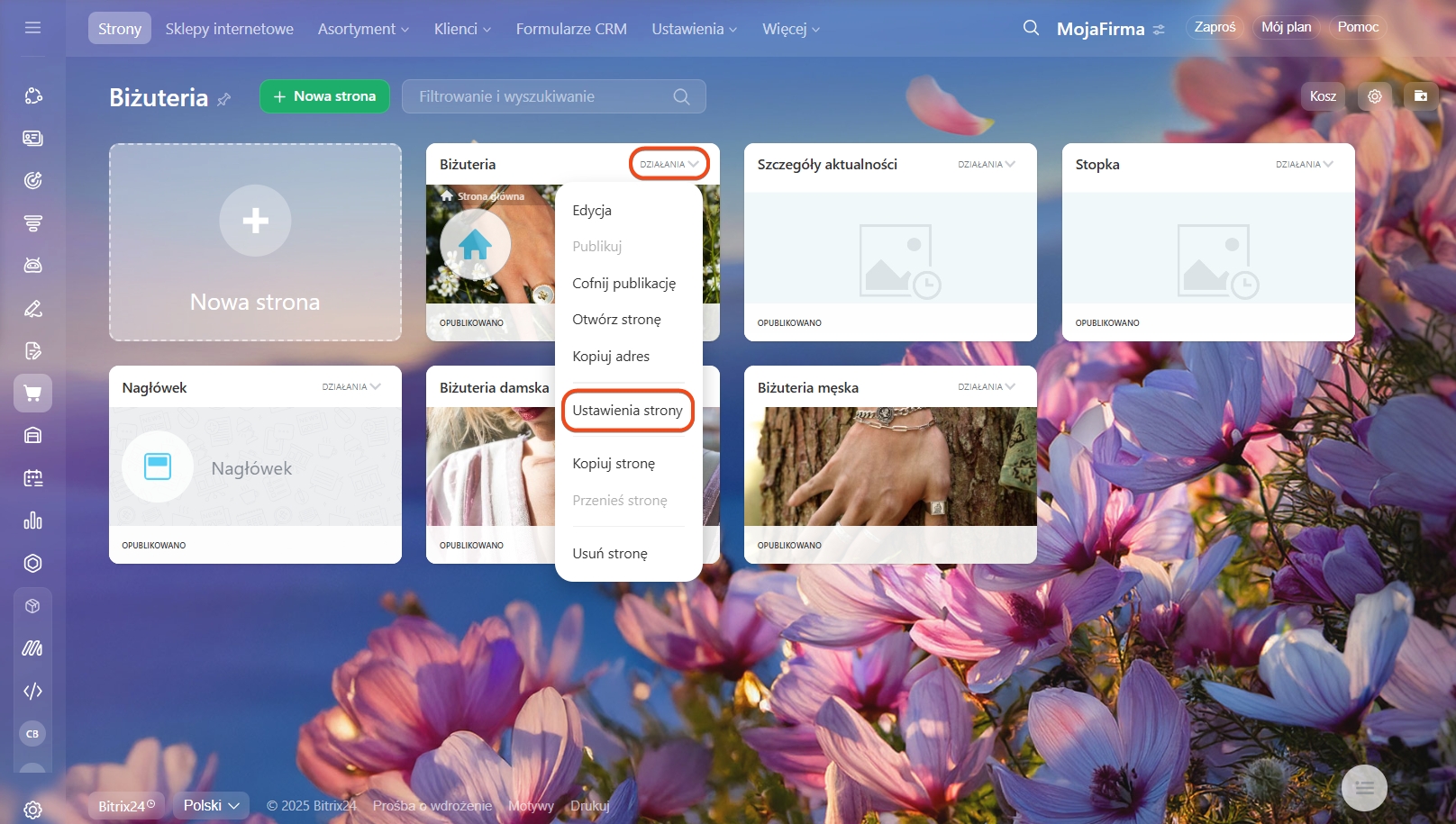The width and height of the screenshot is (1456, 824).
Task: Open the CB avatar in the sidebar
Action: point(32,734)
